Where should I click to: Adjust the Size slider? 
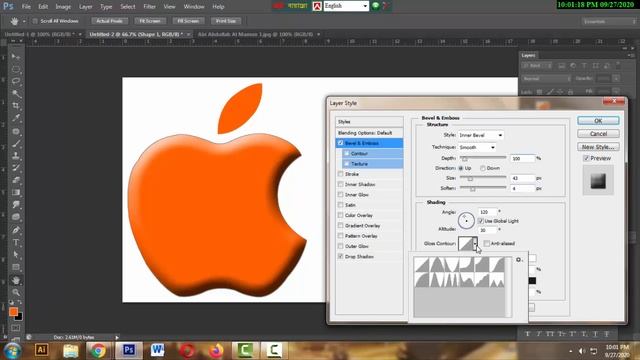470,178
